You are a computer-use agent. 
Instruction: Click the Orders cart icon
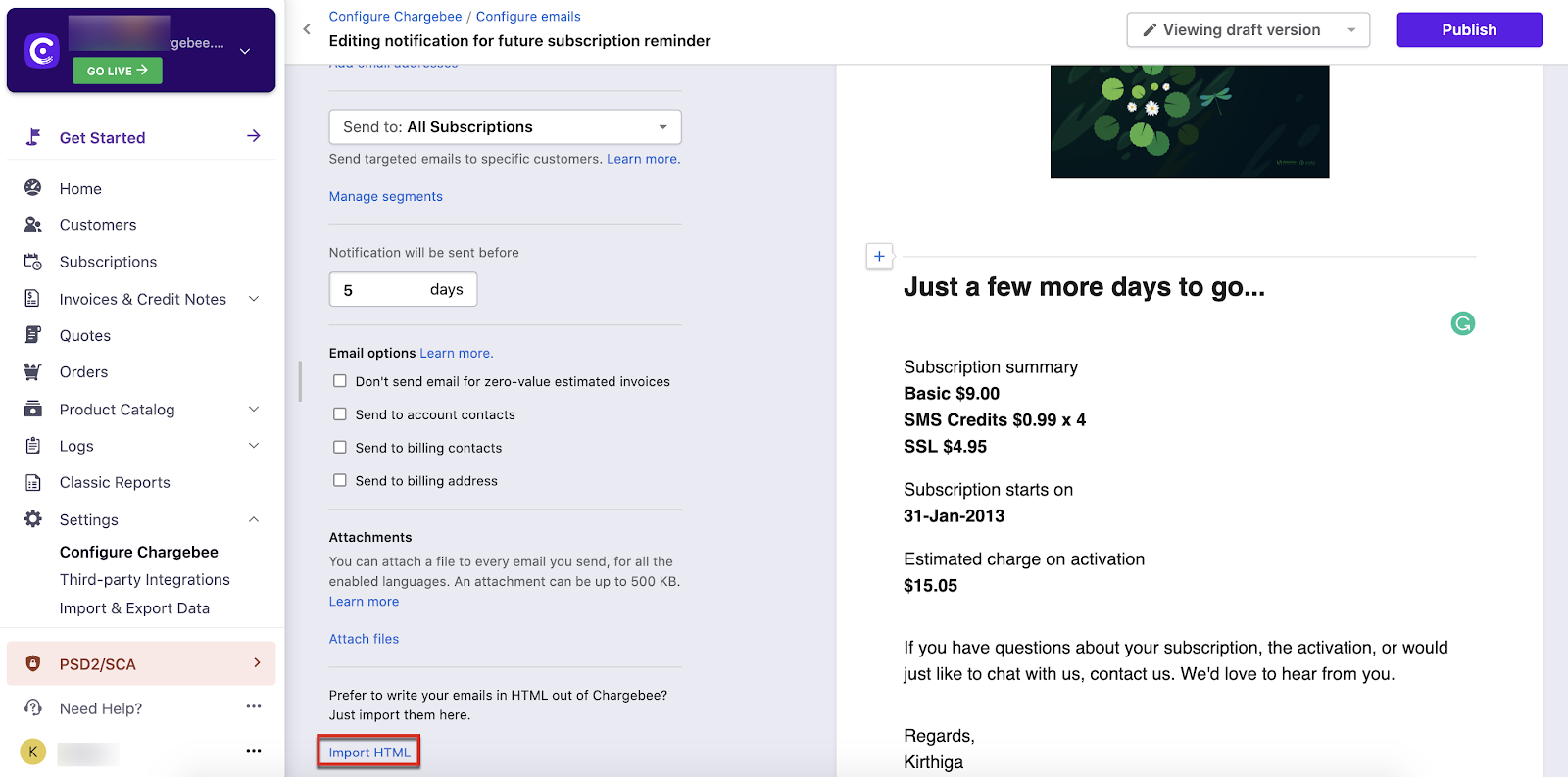(x=33, y=372)
